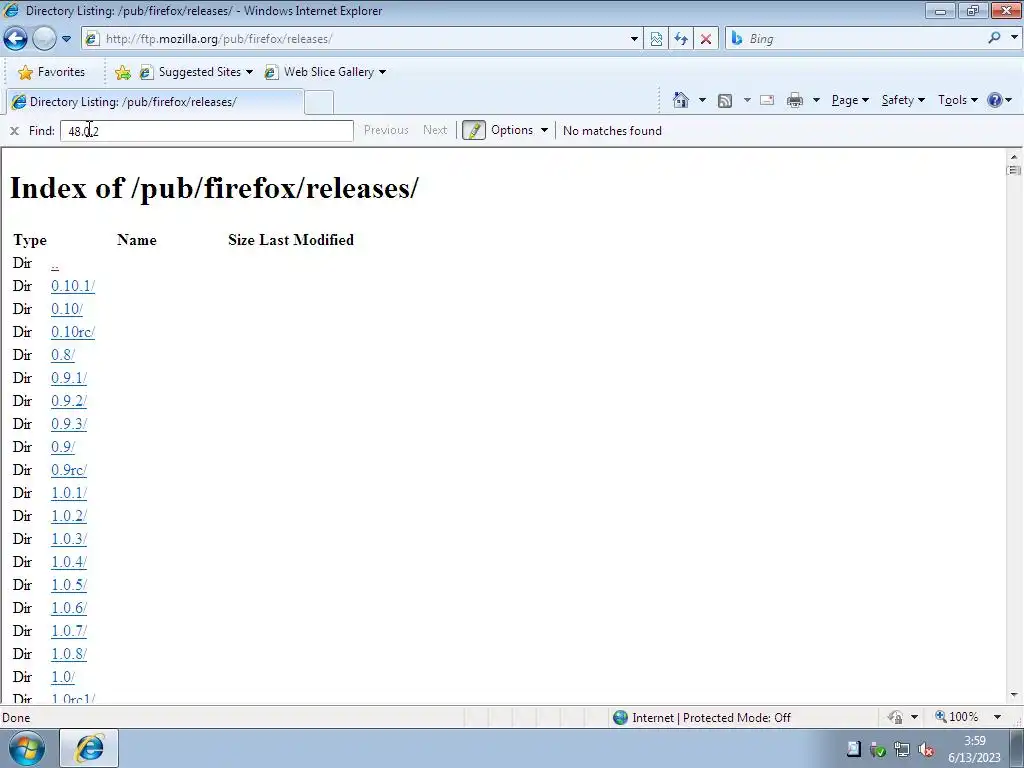Open the 0.9rc/ directory link
1024x768 pixels.
69,470
